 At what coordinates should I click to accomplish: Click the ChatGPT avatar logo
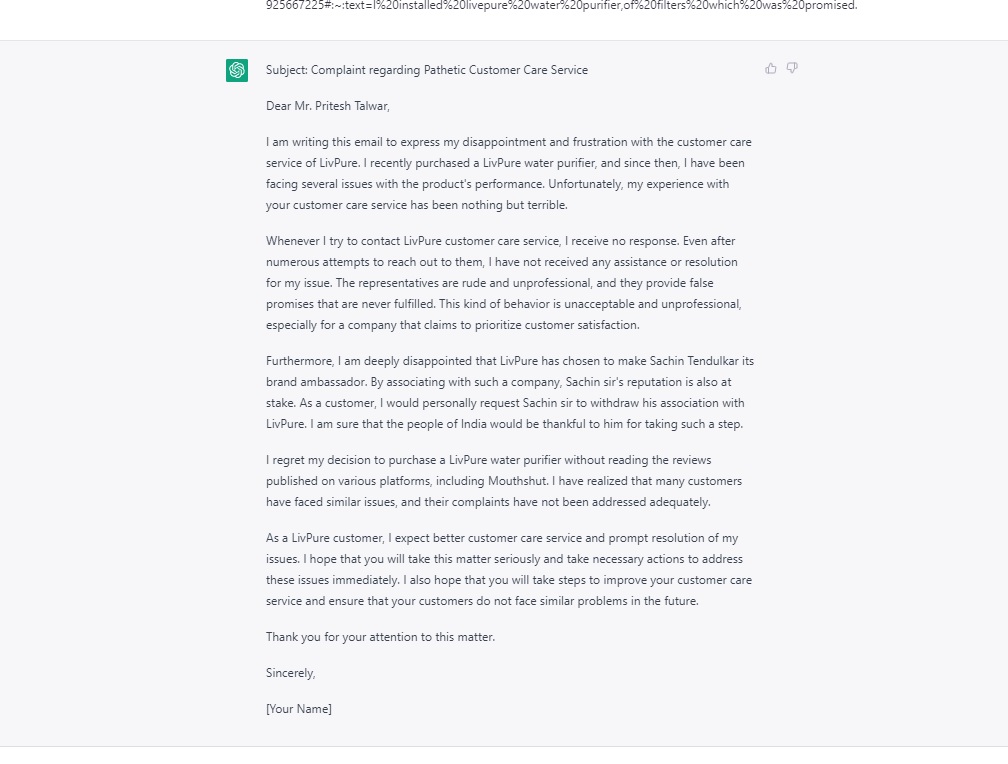click(x=237, y=70)
